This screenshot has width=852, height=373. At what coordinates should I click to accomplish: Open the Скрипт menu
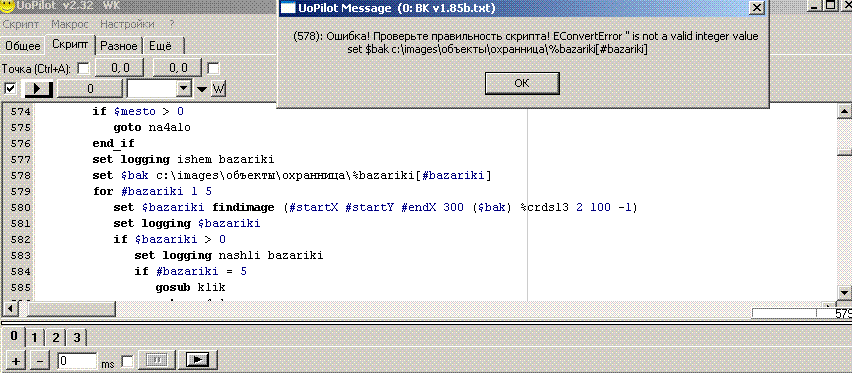(21, 24)
